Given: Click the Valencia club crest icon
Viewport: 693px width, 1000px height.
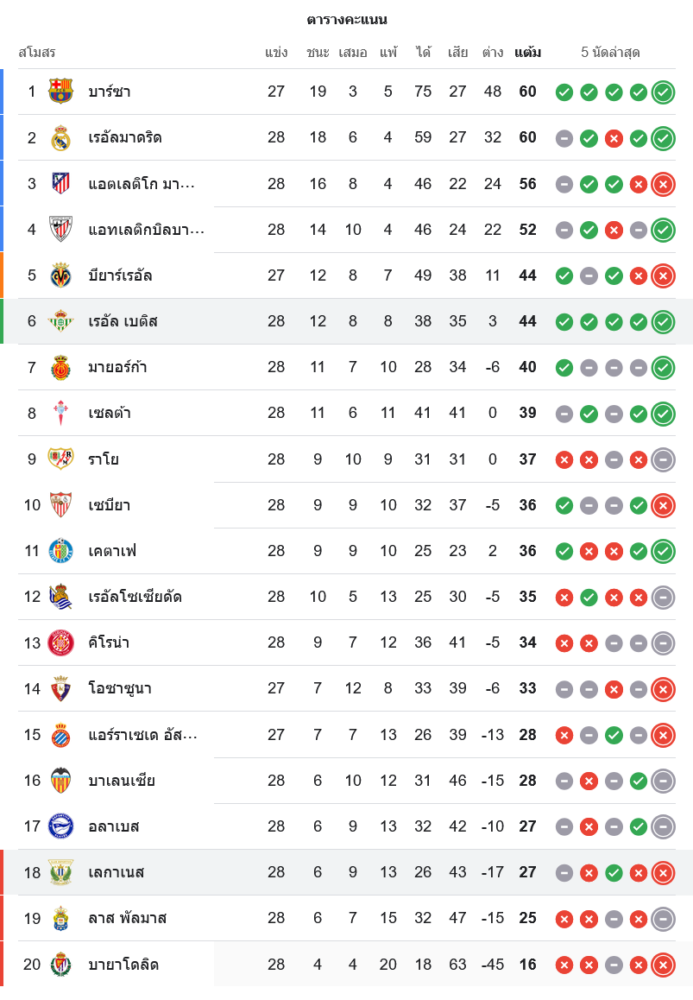Looking at the screenshot, I should pos(61,780).
